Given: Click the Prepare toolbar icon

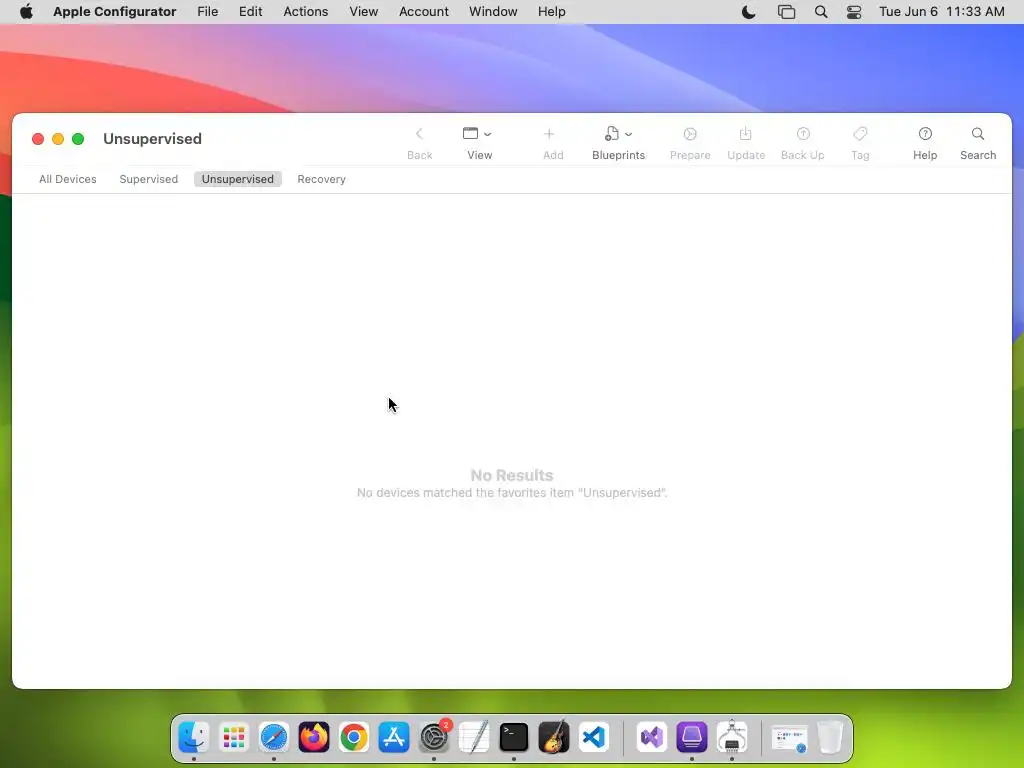Looking at the screenshot, I should click(x=690, y=134).
